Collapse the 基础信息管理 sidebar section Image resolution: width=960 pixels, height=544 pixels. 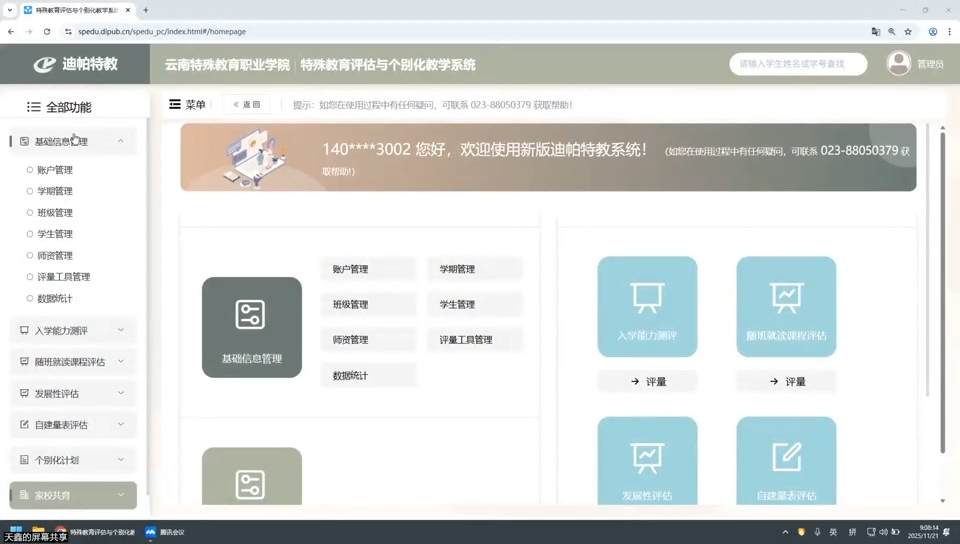[x=121, y=141]
